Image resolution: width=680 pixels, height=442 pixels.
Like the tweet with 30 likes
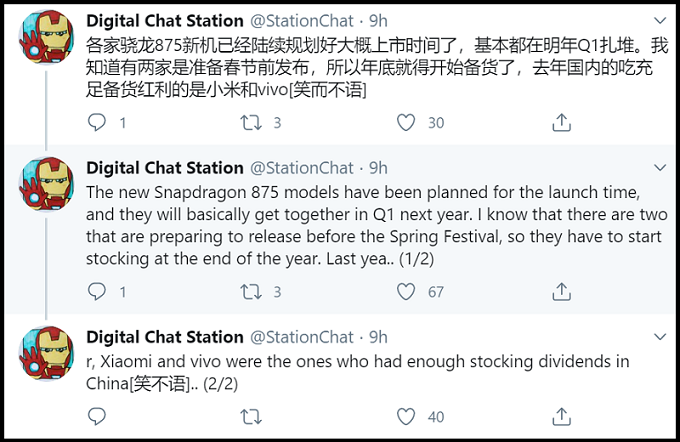click(406, 122)
